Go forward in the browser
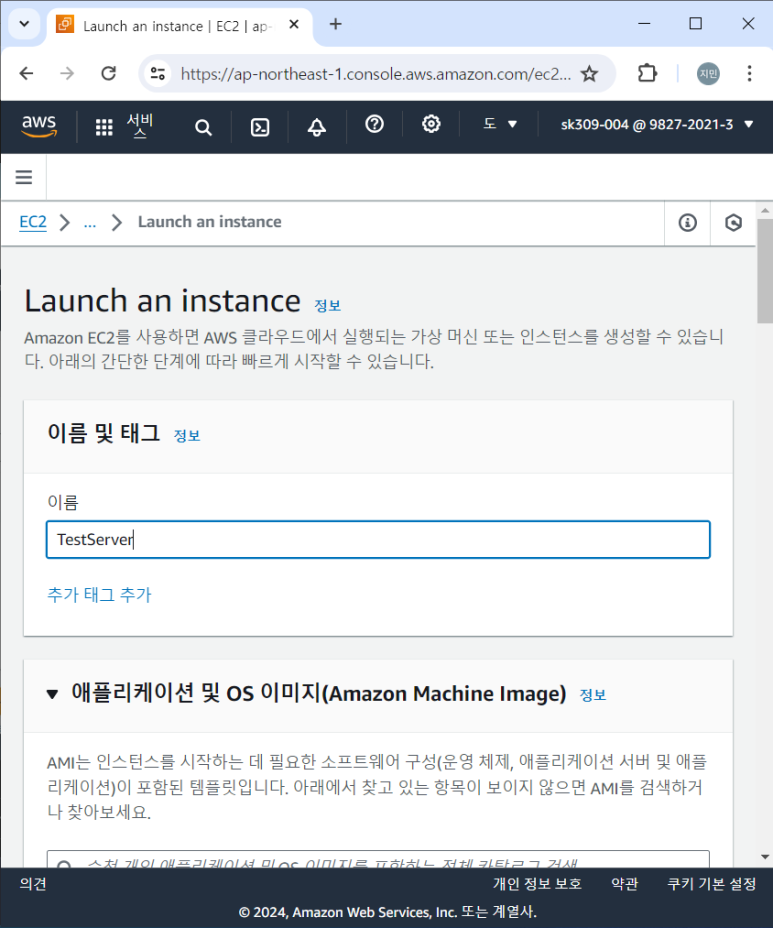Viewport: 773px width, 928px height. point(67,73)
